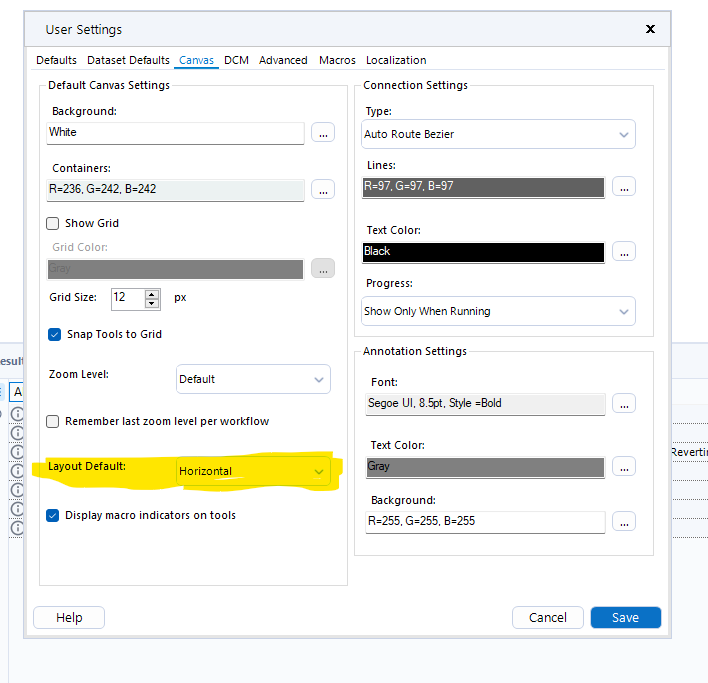Open Containers color picker ellipsis button

coord(322,189)
